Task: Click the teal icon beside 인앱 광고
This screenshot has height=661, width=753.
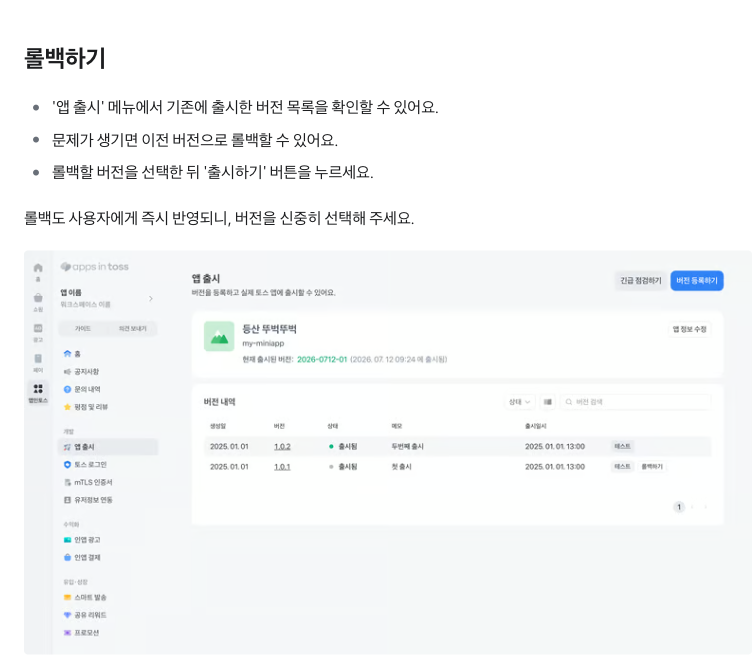Action: (67, 540)
